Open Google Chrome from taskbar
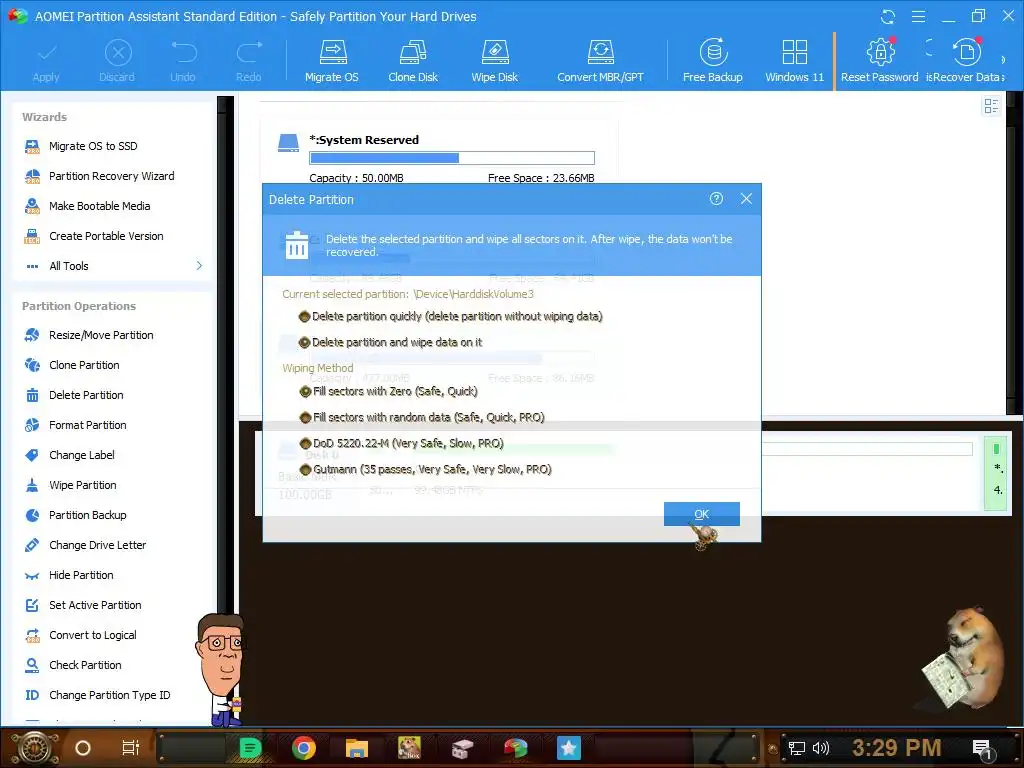The height and width of the screenshot is (768, 1024). 304,748
